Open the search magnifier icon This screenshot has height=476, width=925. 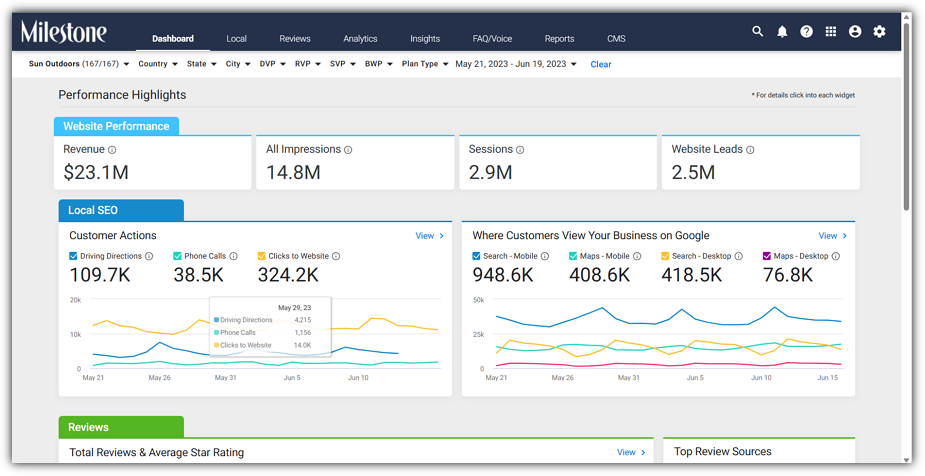point(757,32)
